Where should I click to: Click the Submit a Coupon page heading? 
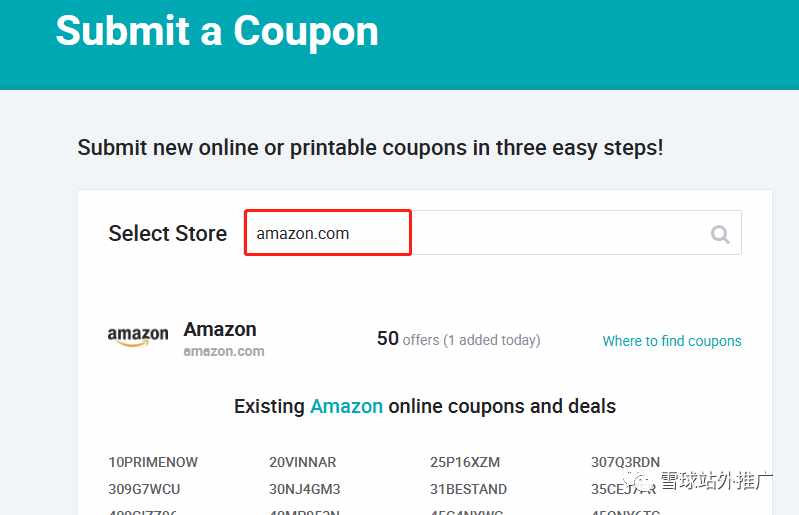click(217, 32)
